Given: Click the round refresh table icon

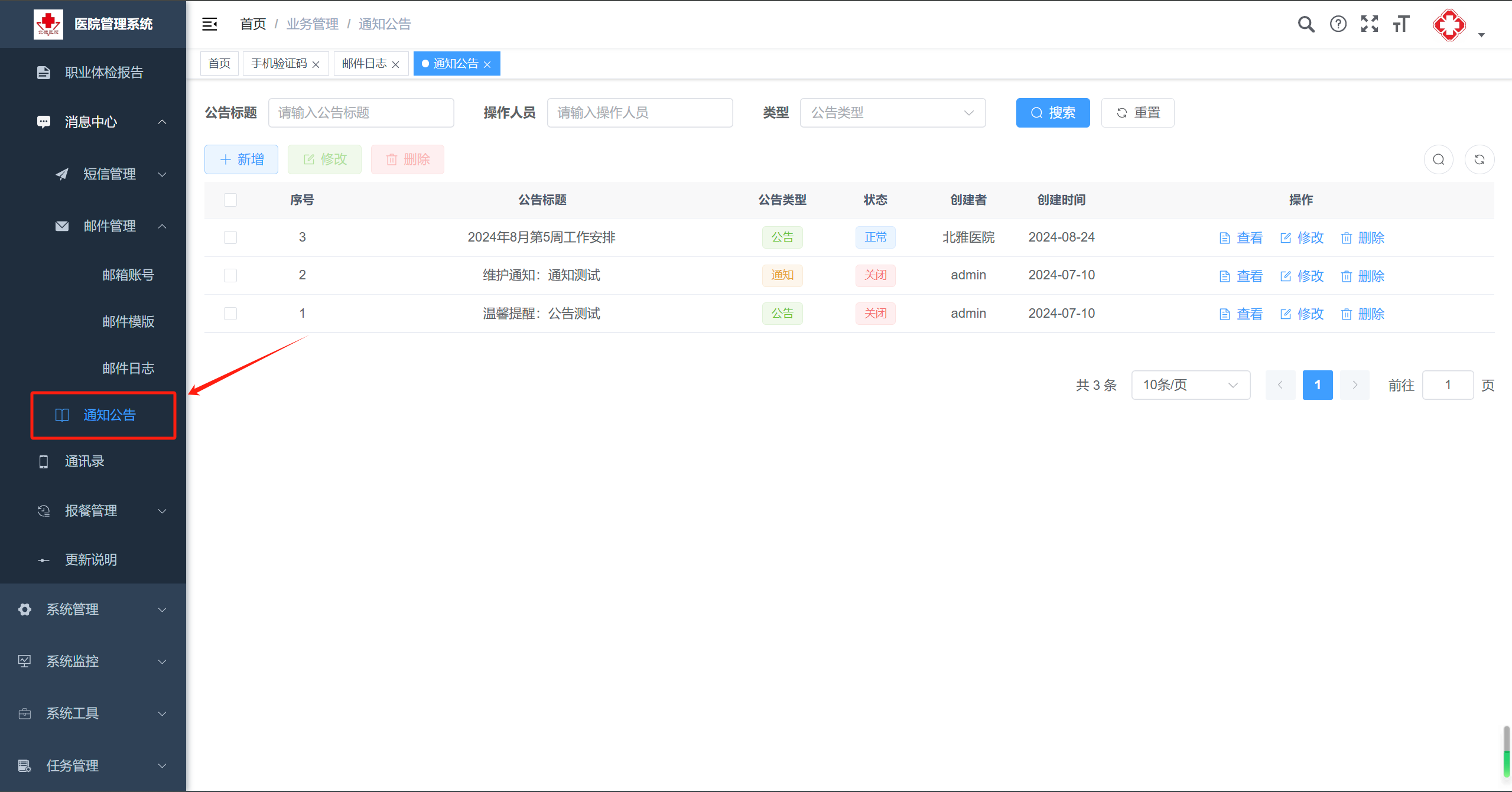Looking at the screenshot, I should coord(1480,159).
